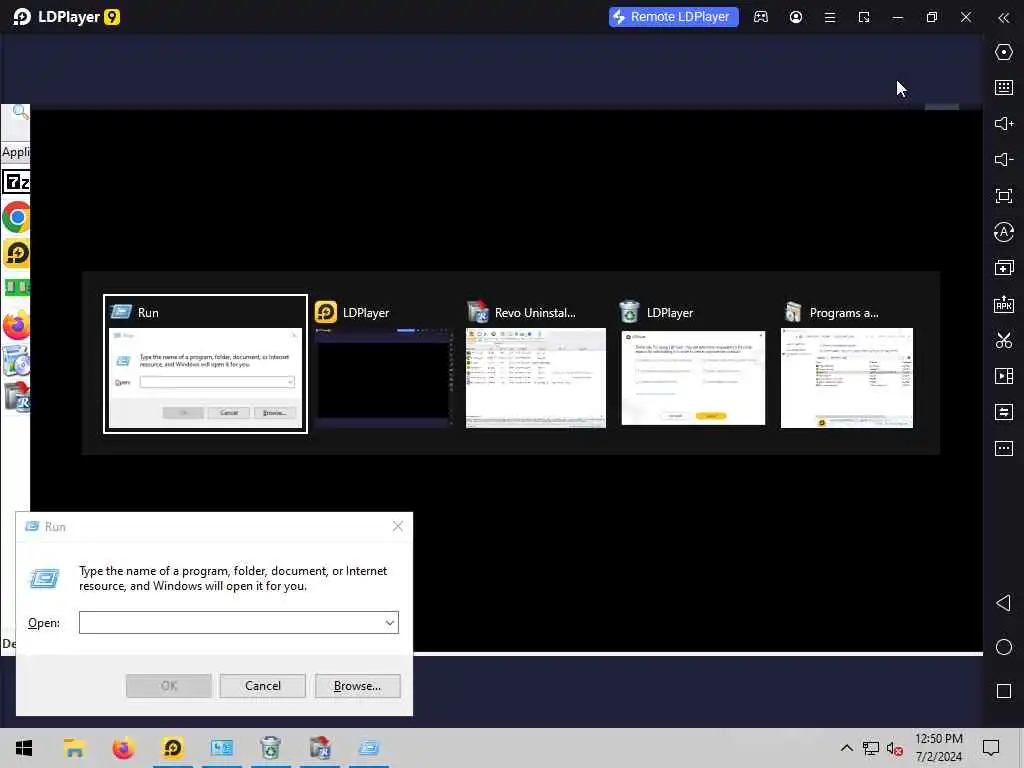Select the LDPlayer uninstaller thumbnail with trash icon
Image resolution: width=1024 pixels, height=768 pixels.
coord(693,364)
